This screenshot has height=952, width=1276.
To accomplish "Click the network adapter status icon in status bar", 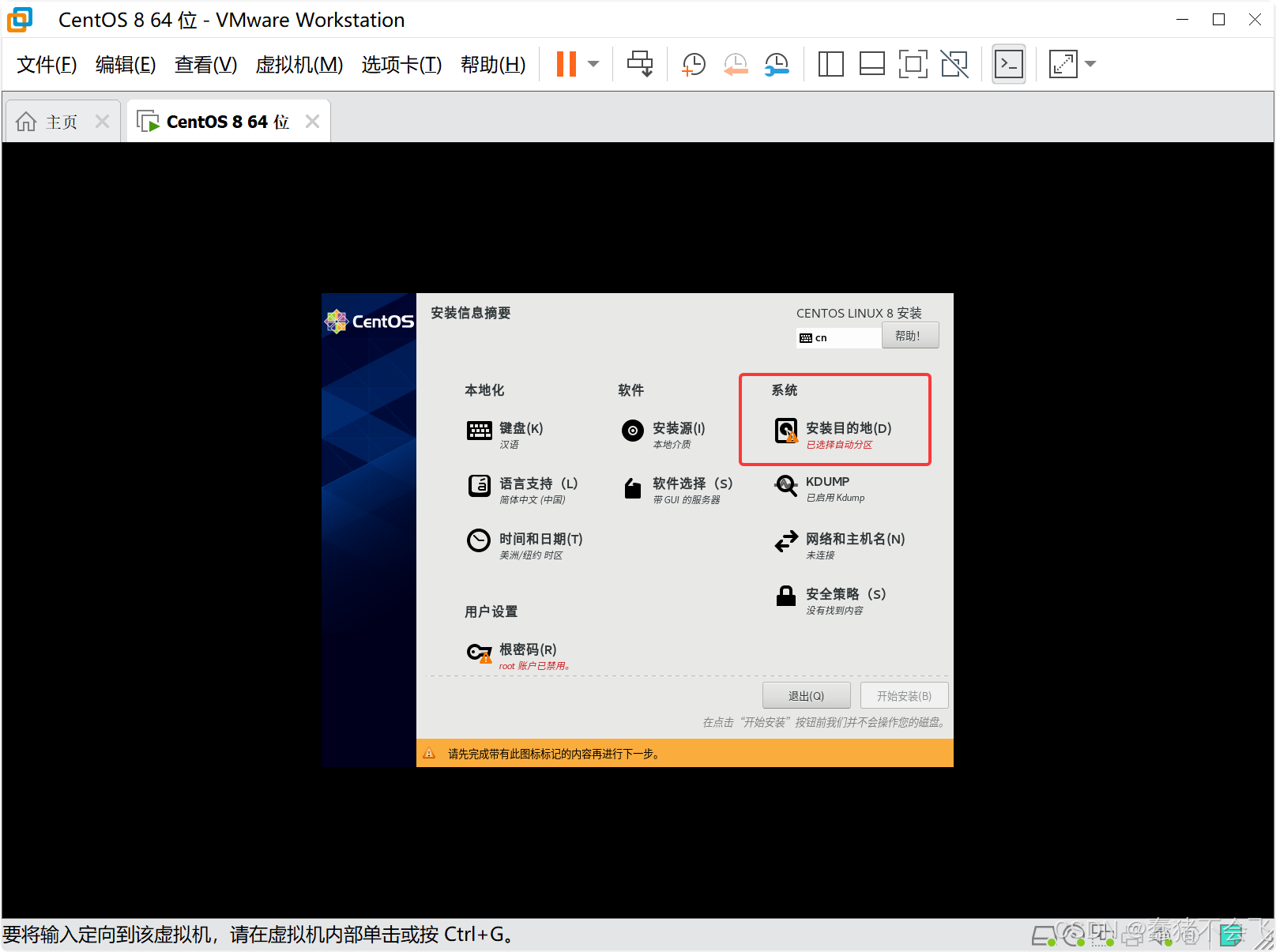I will (x=1103, y=936).
